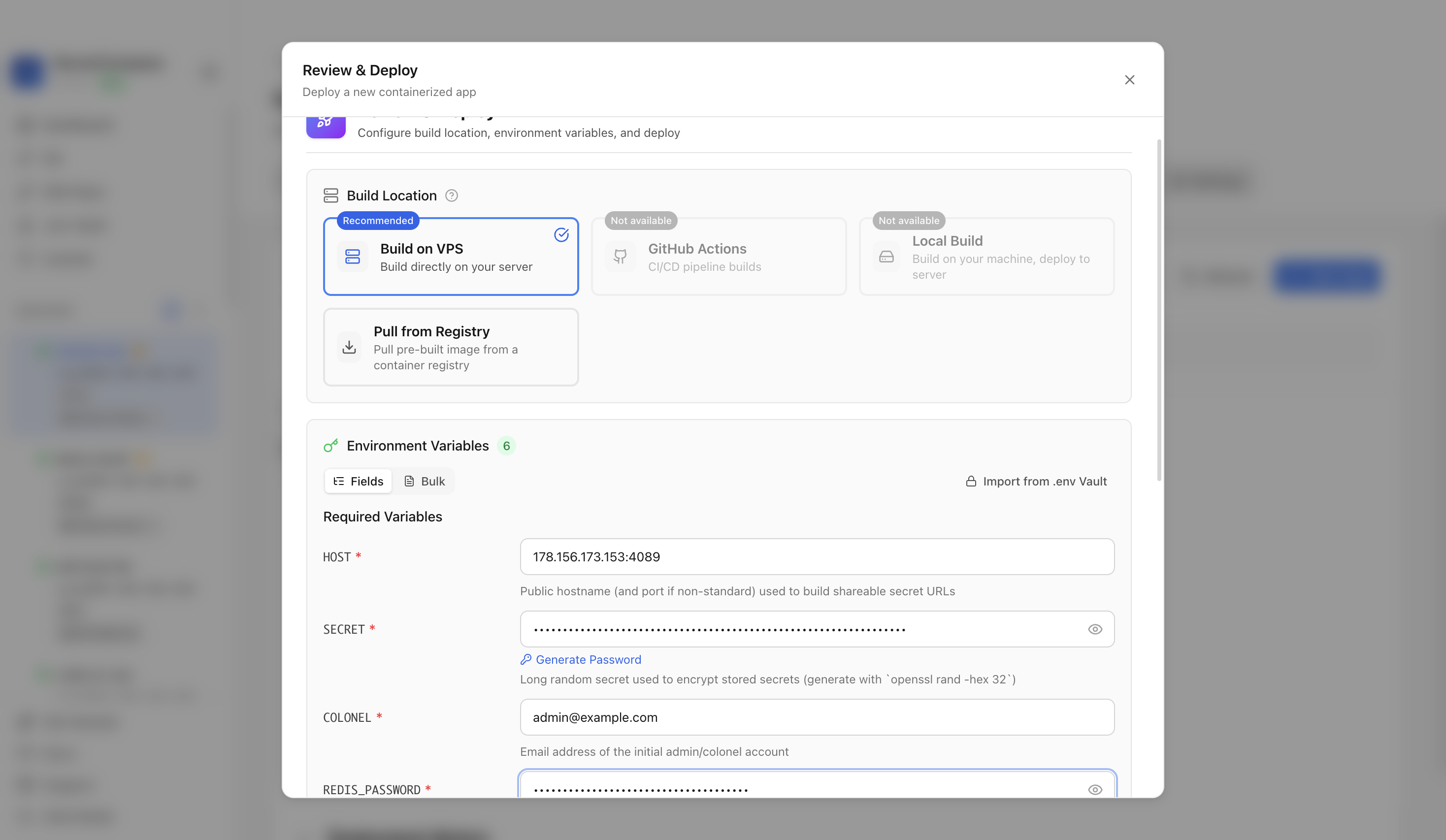Screen dimensions: 1446x840
Task: Click the purple rocket deploy icon
Action: click(x=326, y=128)
